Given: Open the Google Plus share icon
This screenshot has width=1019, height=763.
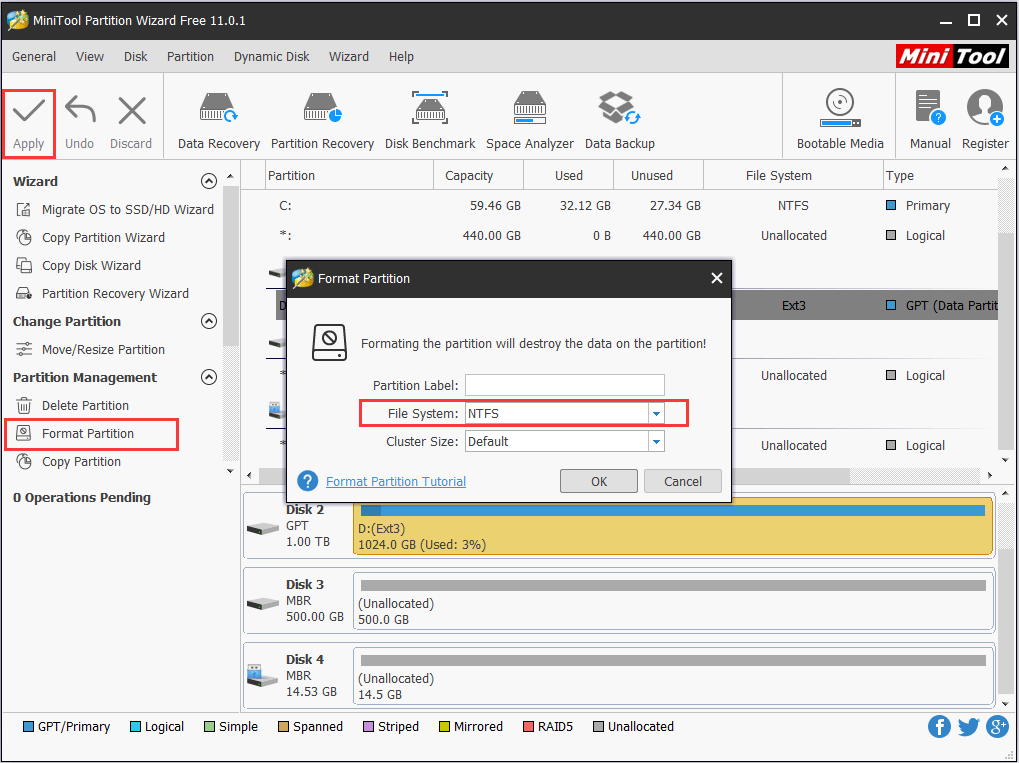Looking at the screenshot, I should [998, 726].
